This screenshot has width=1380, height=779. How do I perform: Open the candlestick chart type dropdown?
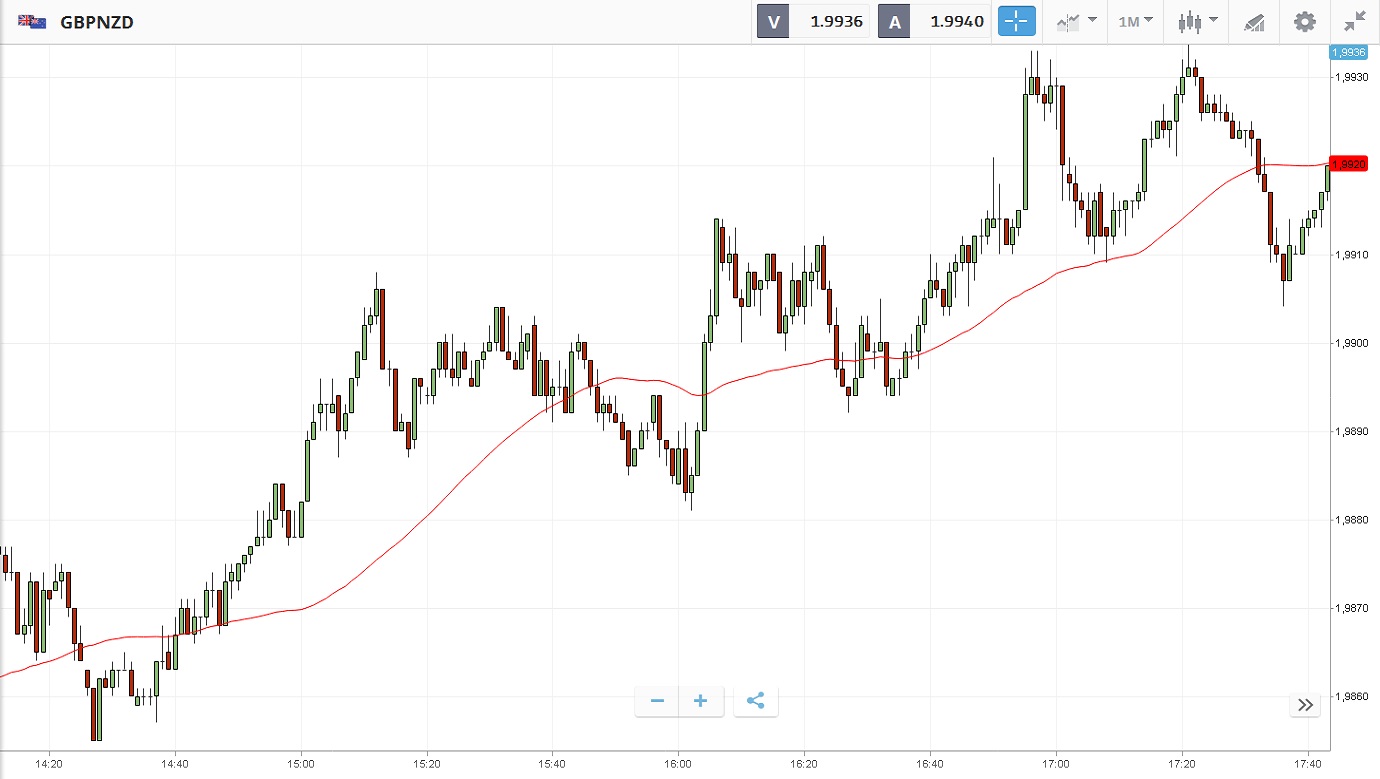1197,21
